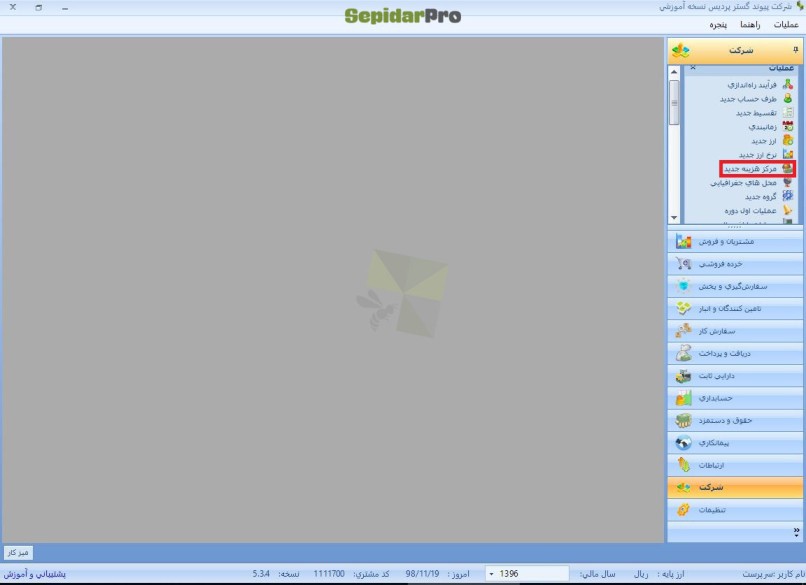Expand the navigation pane overflow chevron
The height and width of the screenshot is (585, 806).
(x=796, y=533)
